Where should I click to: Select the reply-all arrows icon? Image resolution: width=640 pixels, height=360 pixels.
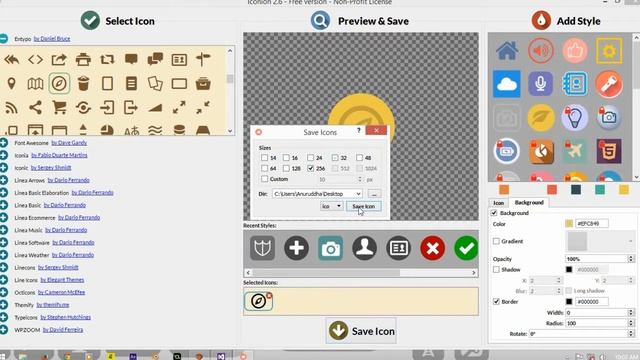11,60
